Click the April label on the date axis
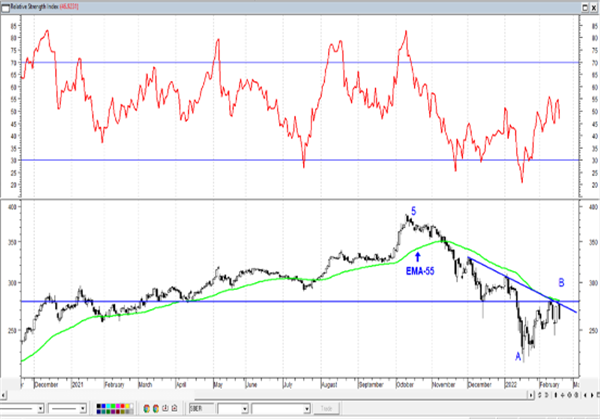This screenshot has height=419, width=600. point(181,385)
